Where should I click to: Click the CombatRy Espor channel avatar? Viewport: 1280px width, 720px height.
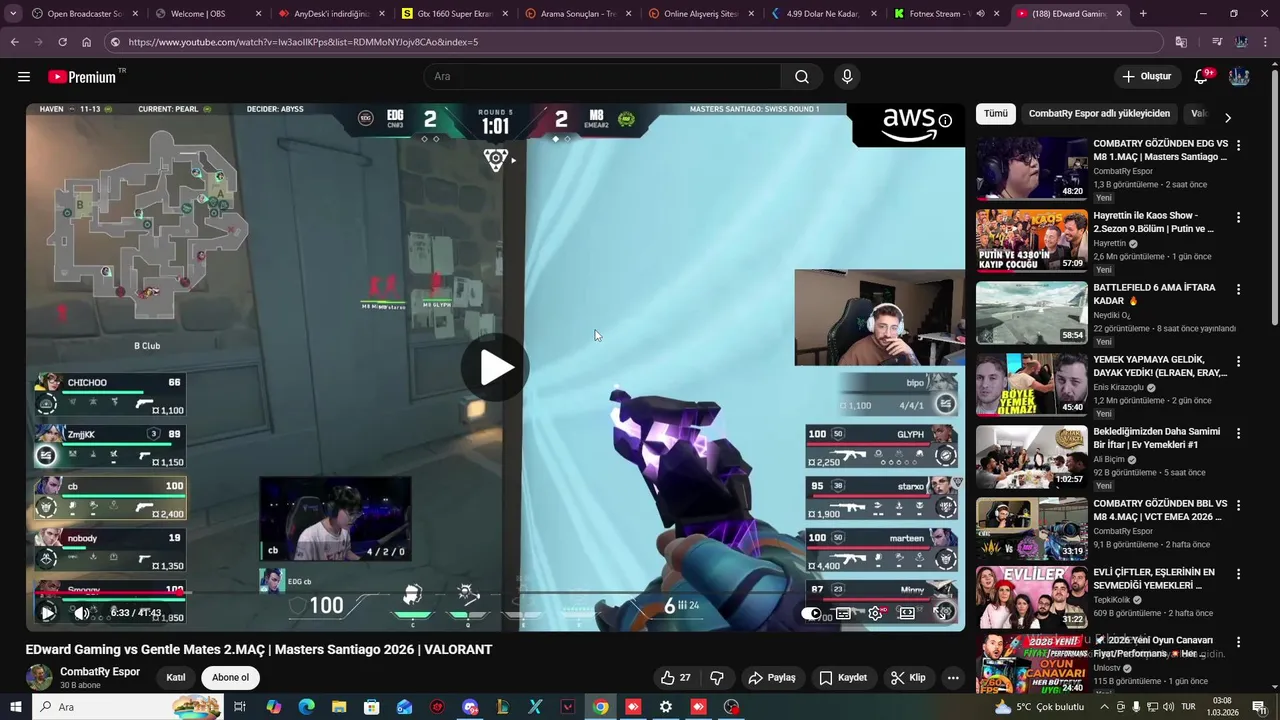pyautogui.click(x=39, y=678)
